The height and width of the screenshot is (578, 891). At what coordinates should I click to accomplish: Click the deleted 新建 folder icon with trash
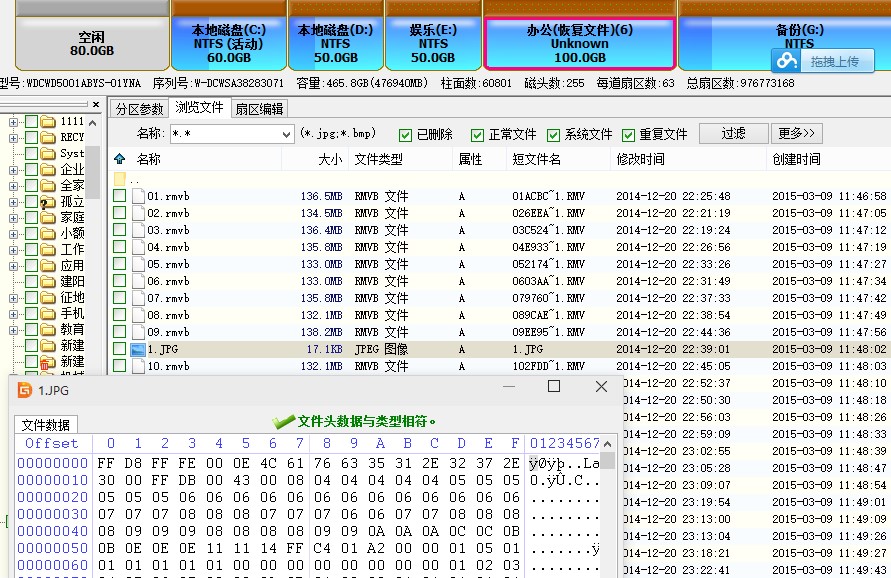coord(48,363)
